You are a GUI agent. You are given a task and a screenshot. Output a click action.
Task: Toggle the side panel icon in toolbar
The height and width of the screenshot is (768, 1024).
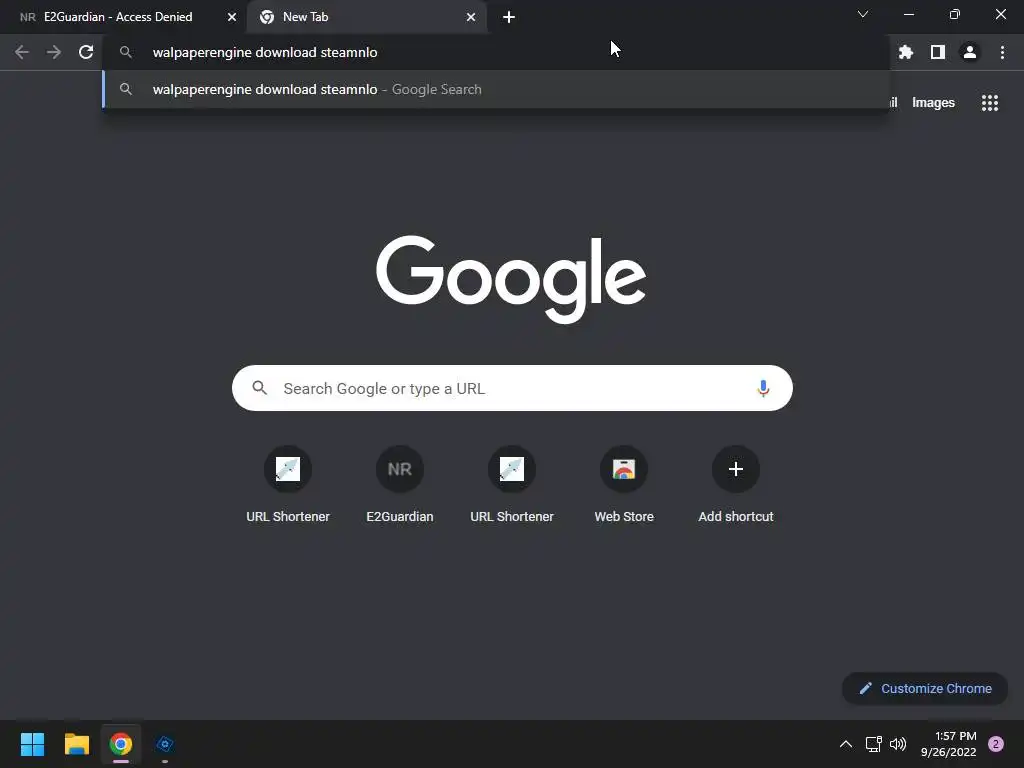(x=938, y=52)
